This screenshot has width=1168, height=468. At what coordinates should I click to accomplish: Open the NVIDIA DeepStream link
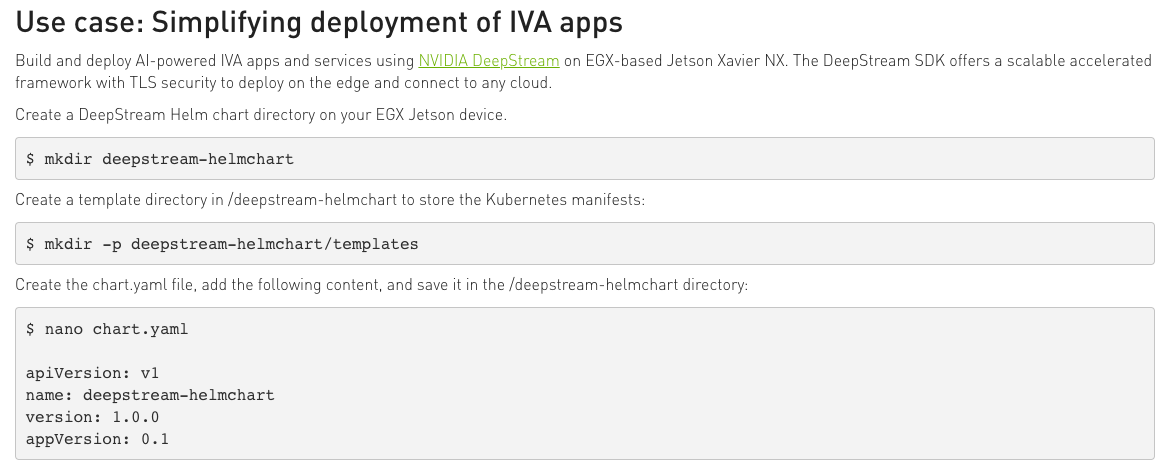[x=489, y=60]
